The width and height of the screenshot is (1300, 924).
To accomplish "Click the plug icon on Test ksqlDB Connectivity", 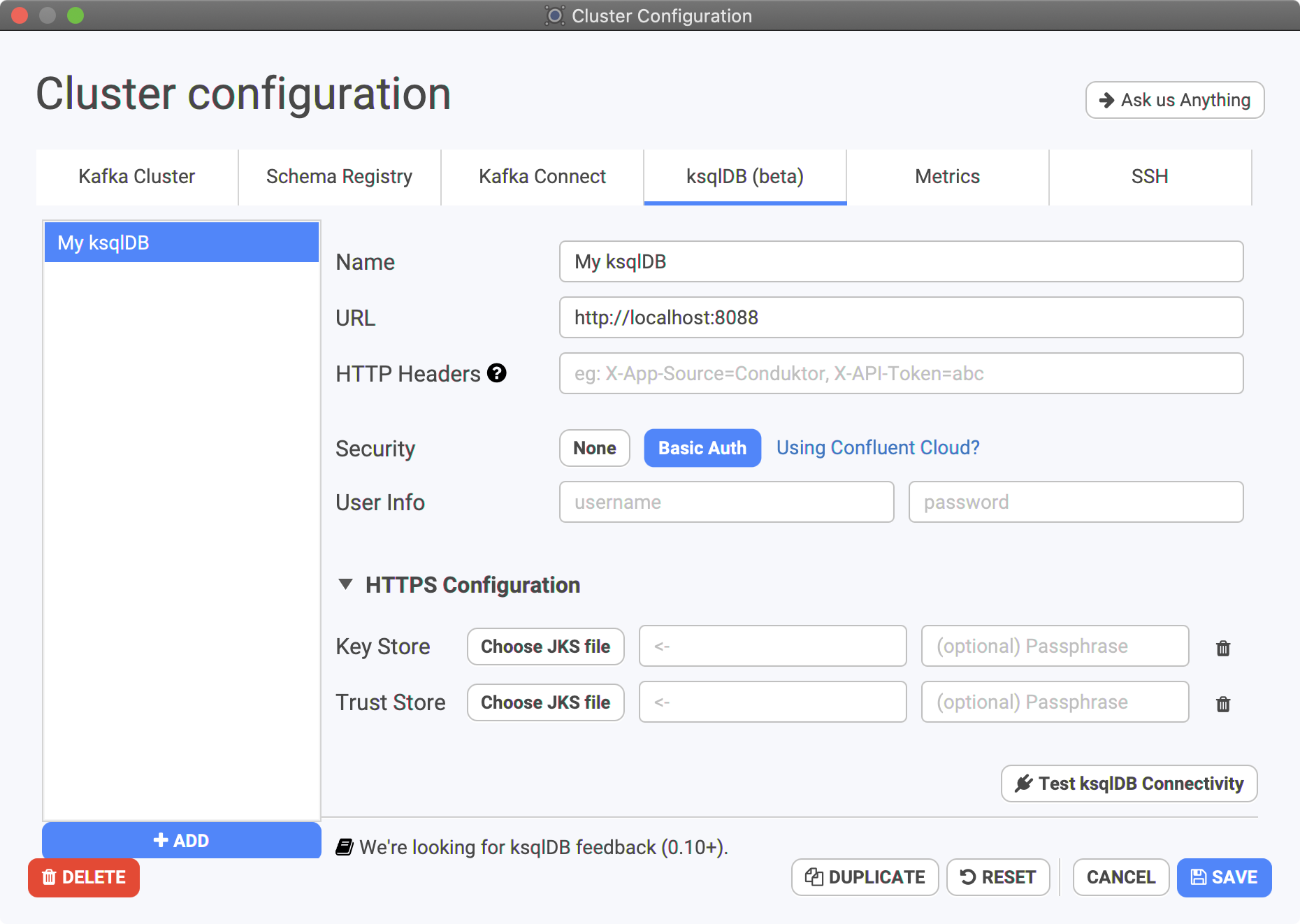I will (x=1024, y=784).
